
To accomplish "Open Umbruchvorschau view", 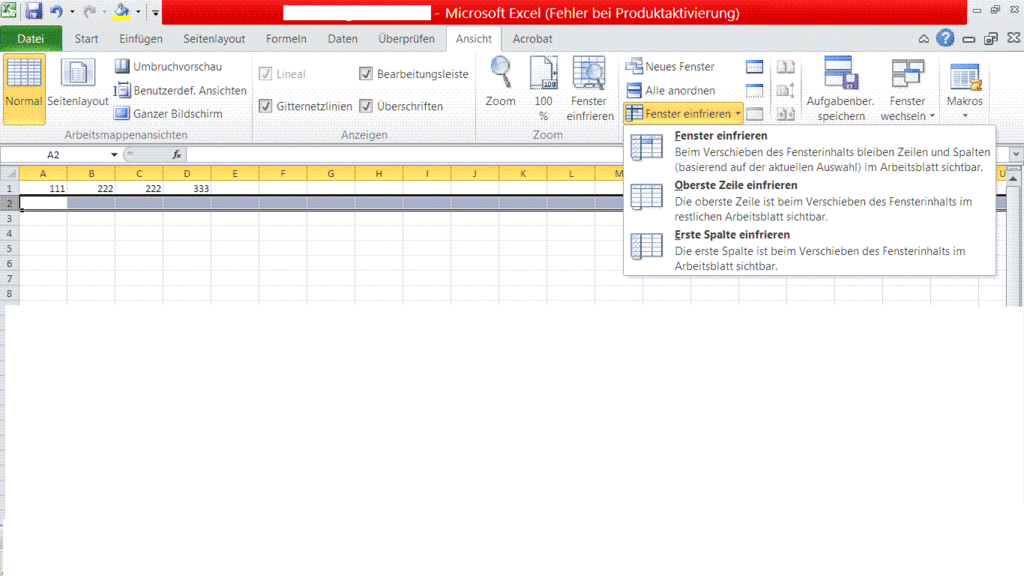I will click(168, 67).
